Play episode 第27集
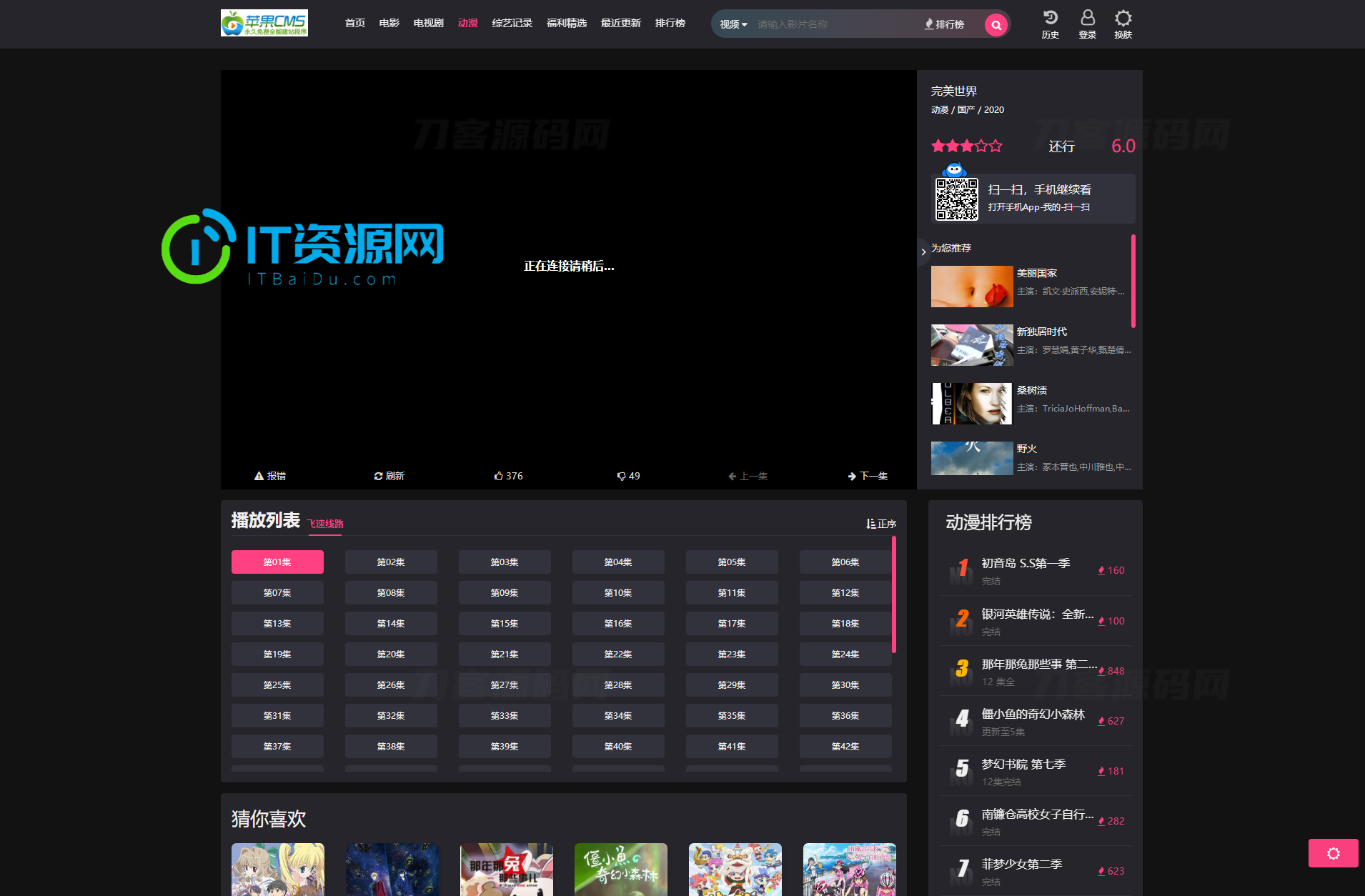The width and height of the screenshot is (1365, 896). pyautogui.click(x=505, y=685)
